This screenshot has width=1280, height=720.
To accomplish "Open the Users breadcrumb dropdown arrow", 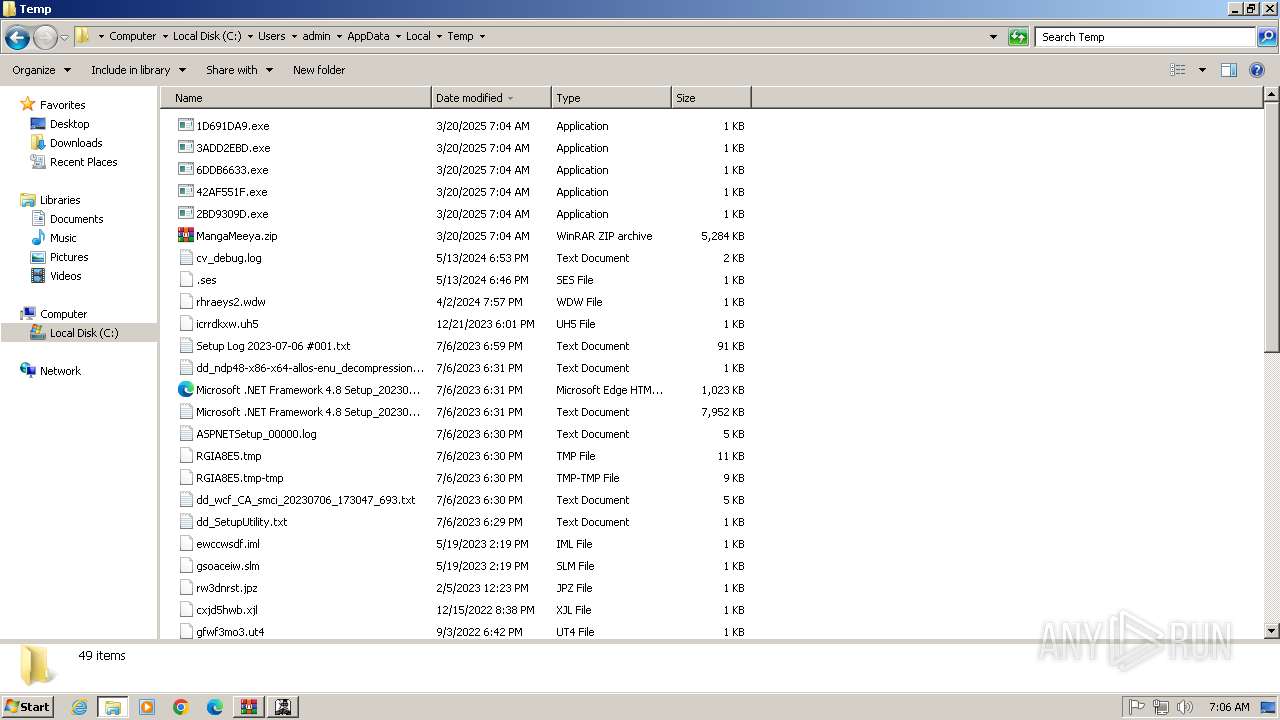I will coord(294,37).
